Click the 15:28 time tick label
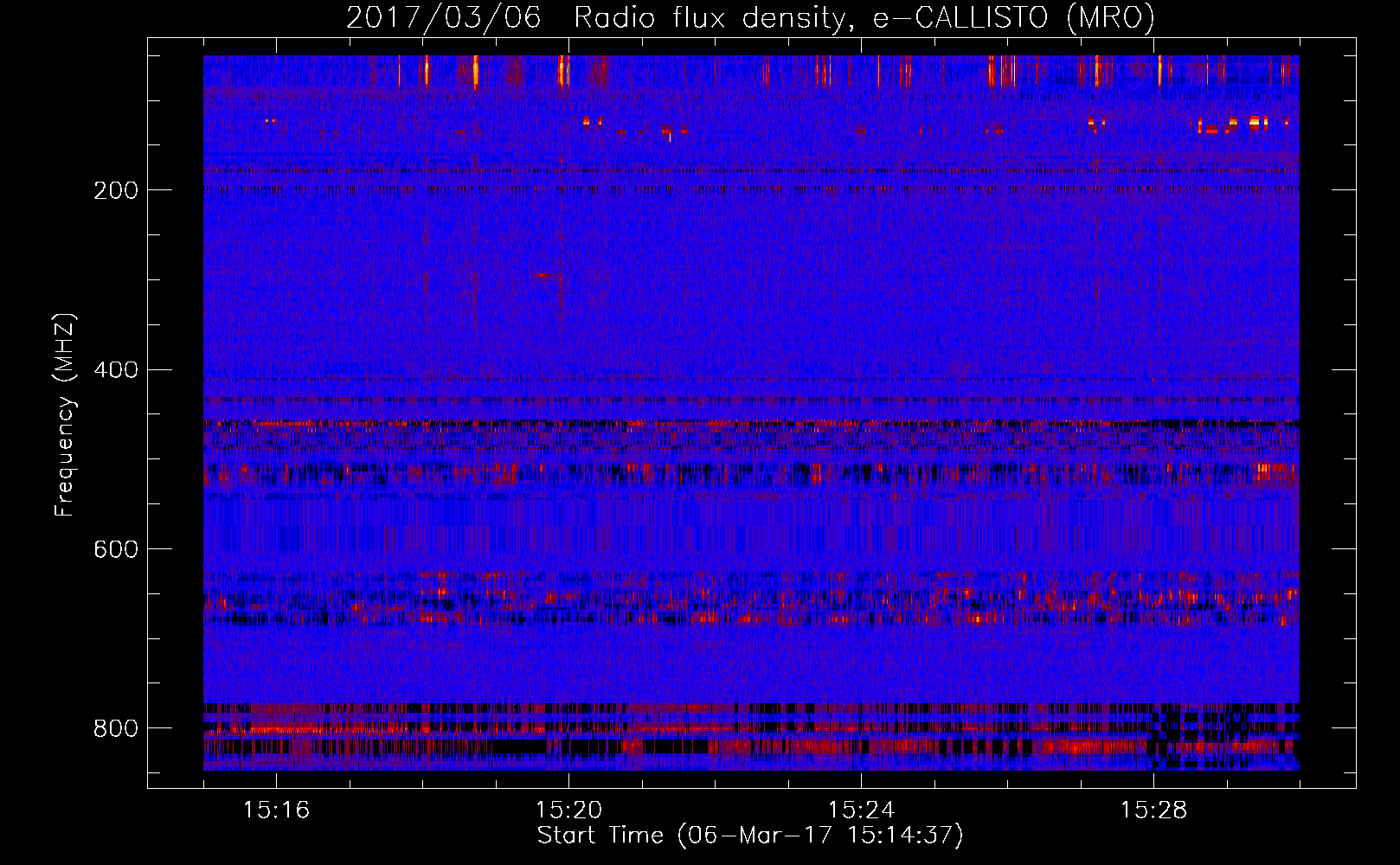Screen dimensions: 1400x865 pos(1153,811)
